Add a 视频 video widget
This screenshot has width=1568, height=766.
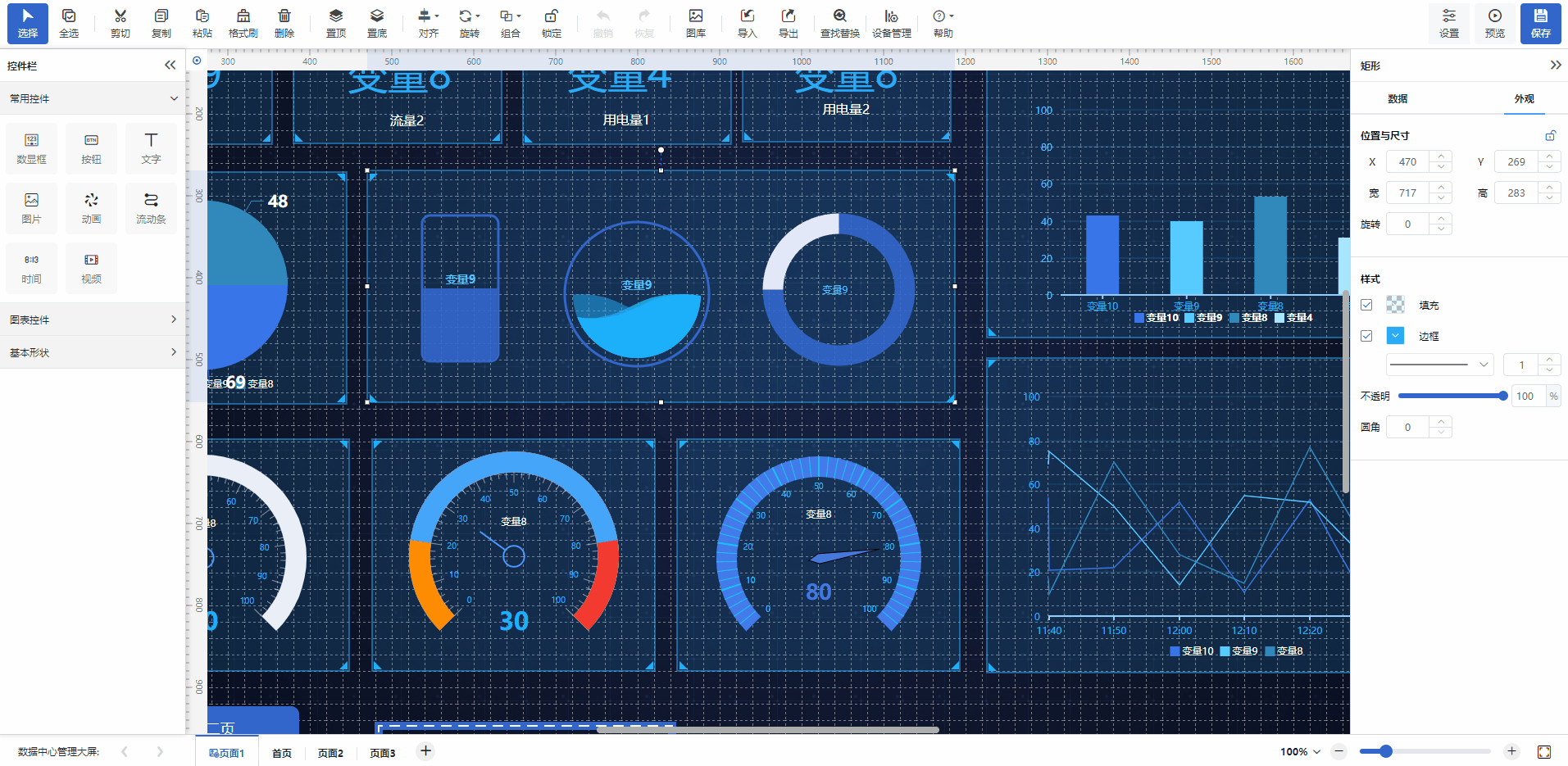(x=92, y=268)
